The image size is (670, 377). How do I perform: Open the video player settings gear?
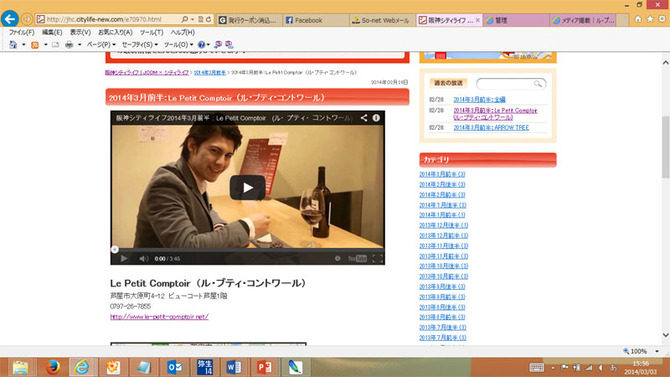pyautogui.click(x=338, y=259)
